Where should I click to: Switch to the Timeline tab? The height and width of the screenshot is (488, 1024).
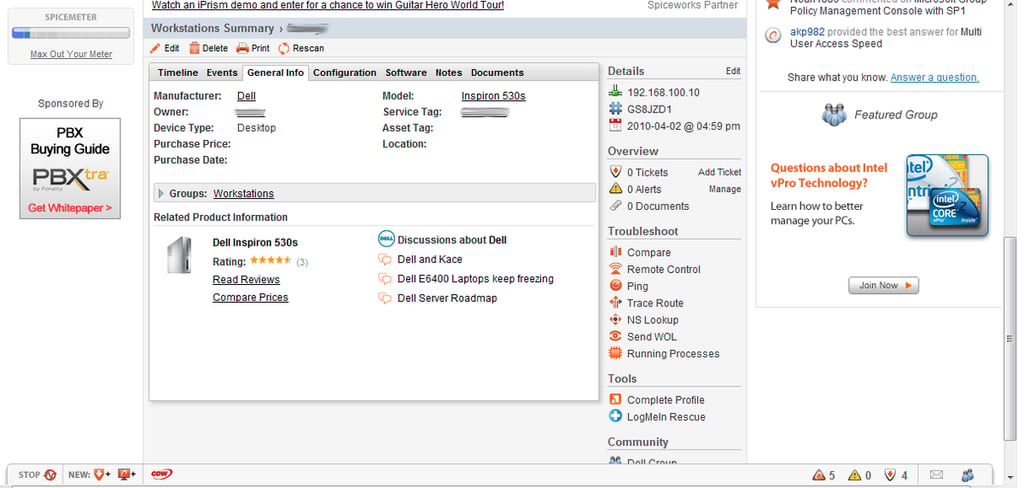[x=178, y=73]
